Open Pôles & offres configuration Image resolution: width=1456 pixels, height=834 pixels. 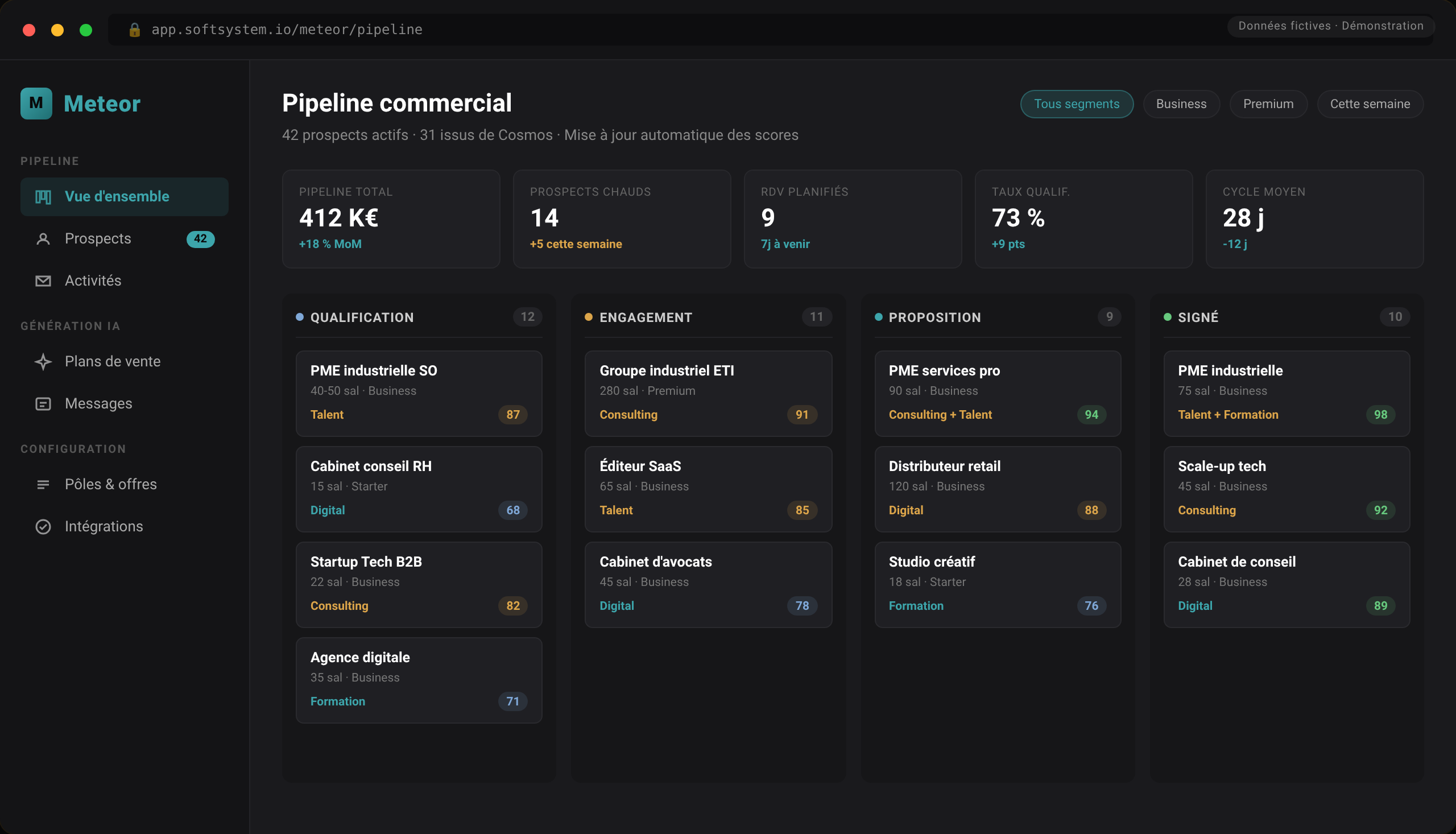(x=124, y=485)
